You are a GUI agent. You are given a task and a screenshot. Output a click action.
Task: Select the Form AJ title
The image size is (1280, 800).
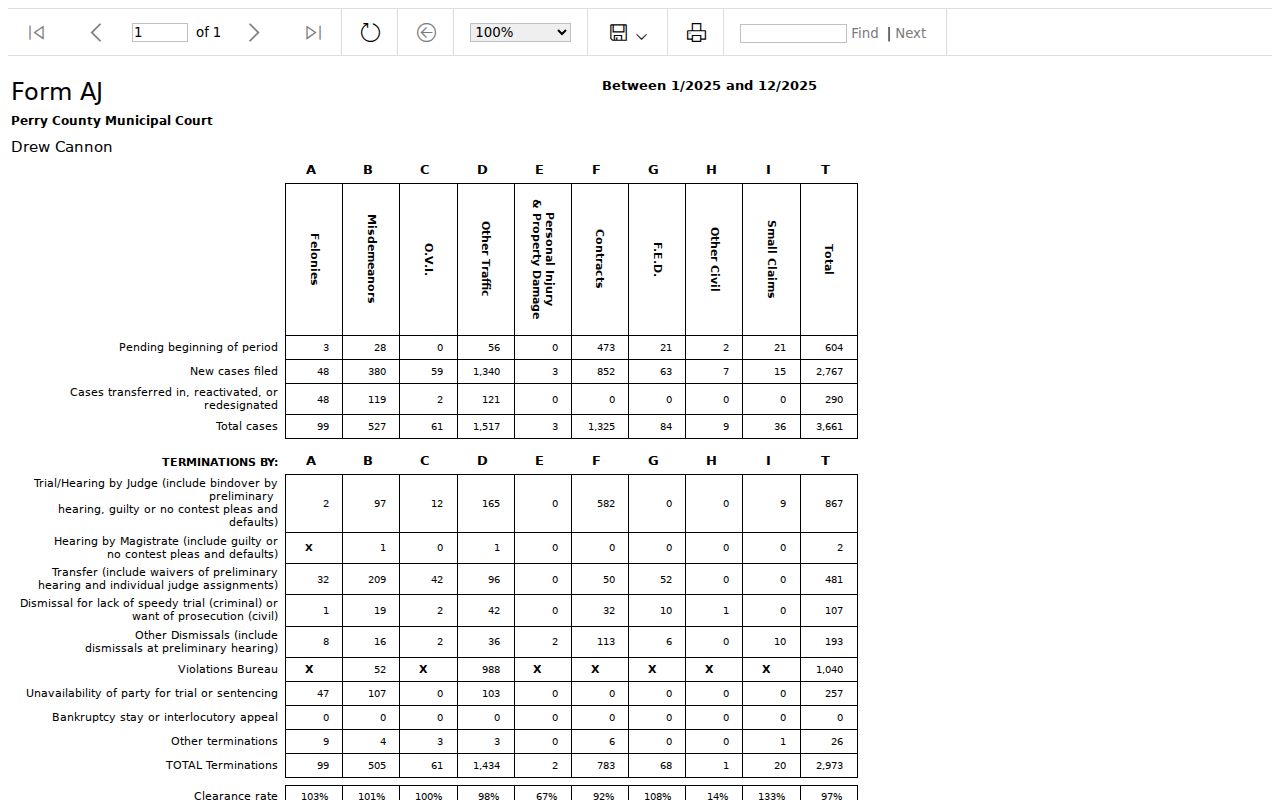click(57, 92)
